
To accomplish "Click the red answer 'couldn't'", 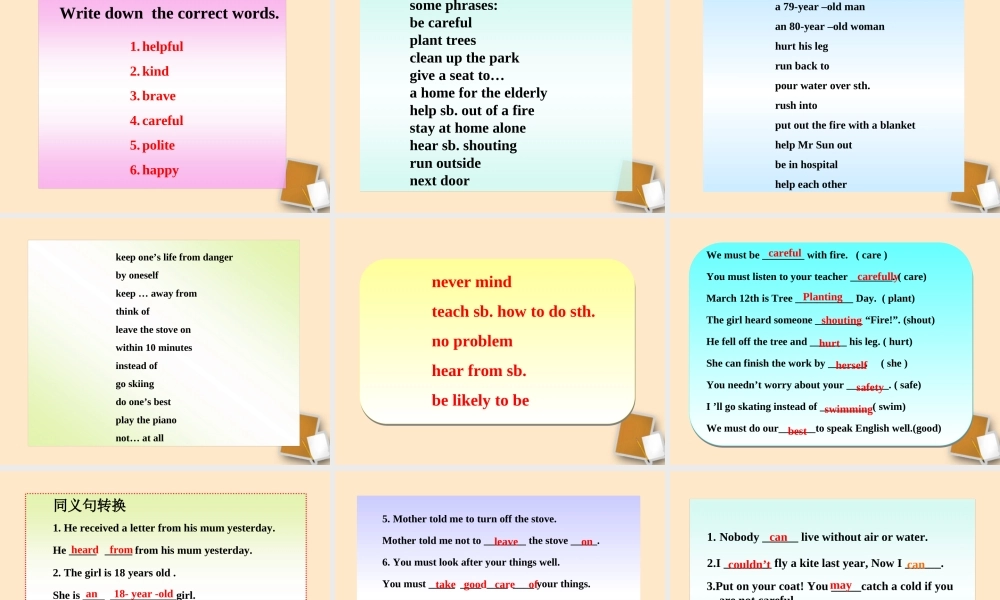I will (x=749, y=564).
